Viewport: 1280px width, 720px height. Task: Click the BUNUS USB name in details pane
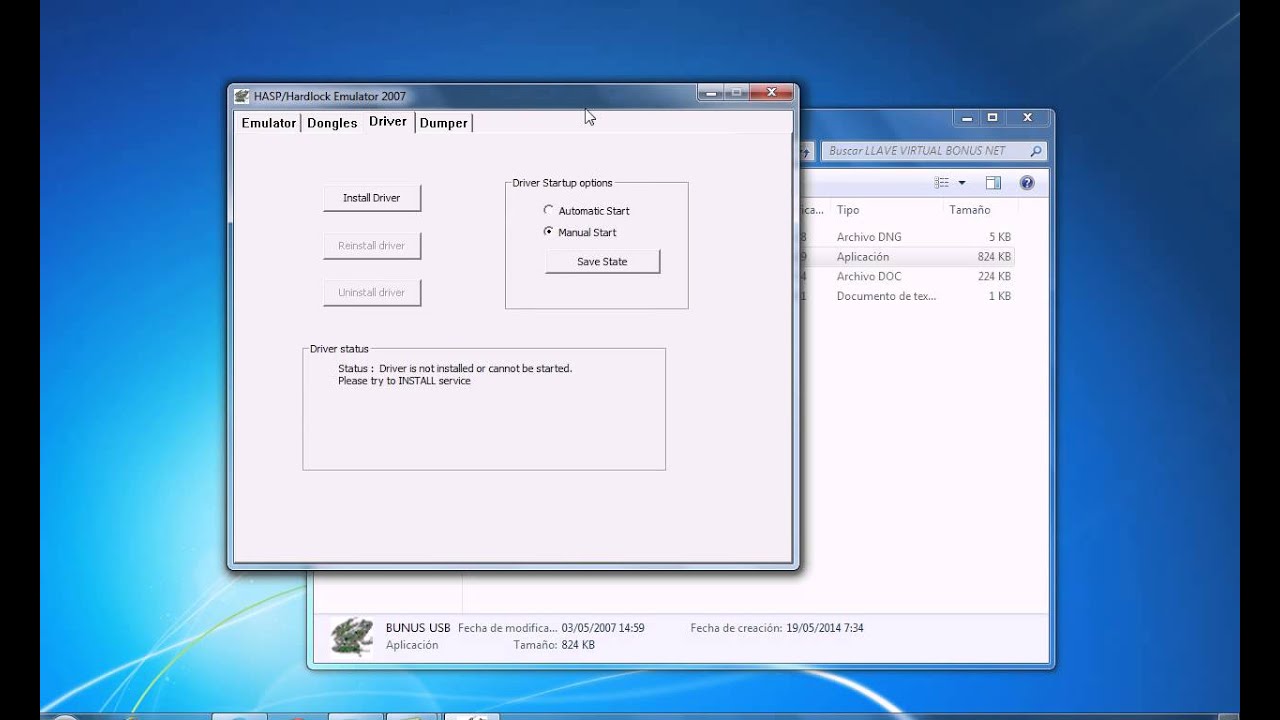click(418, 628)
